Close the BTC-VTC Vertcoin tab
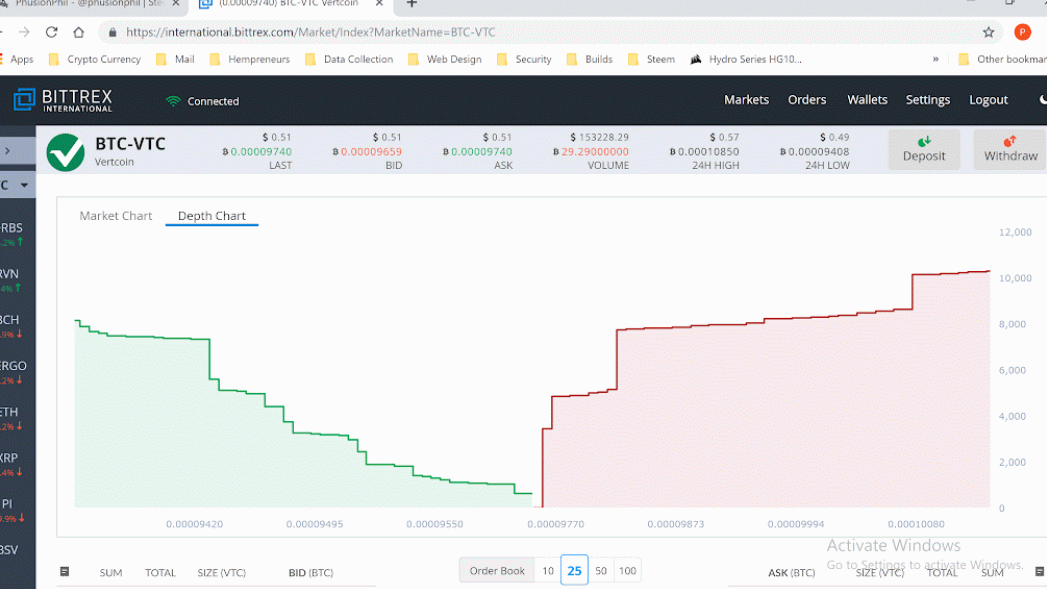 coord(379,3)
